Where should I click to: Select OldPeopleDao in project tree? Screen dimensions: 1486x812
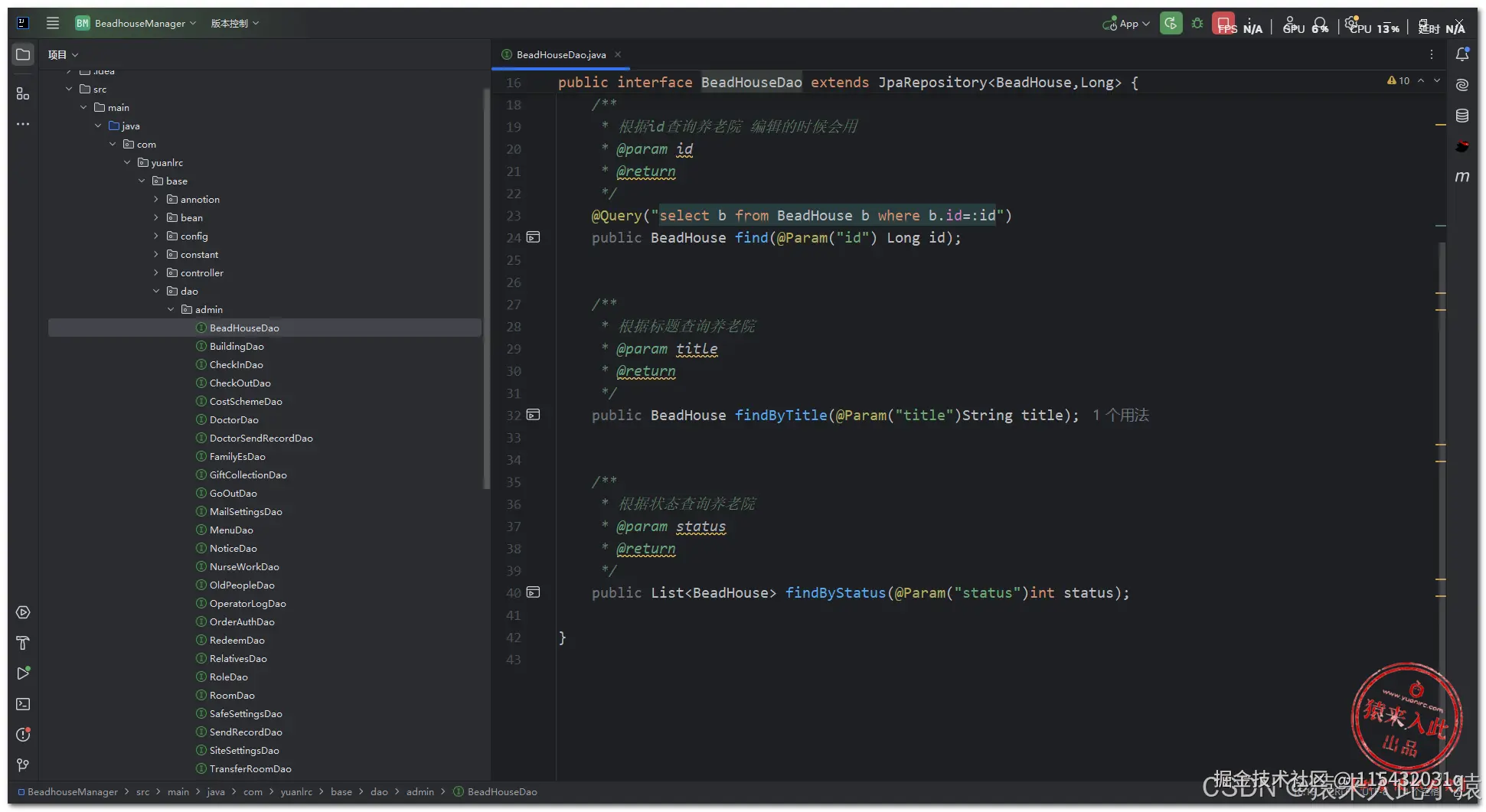pyautogui.click(x=242, y=585)
